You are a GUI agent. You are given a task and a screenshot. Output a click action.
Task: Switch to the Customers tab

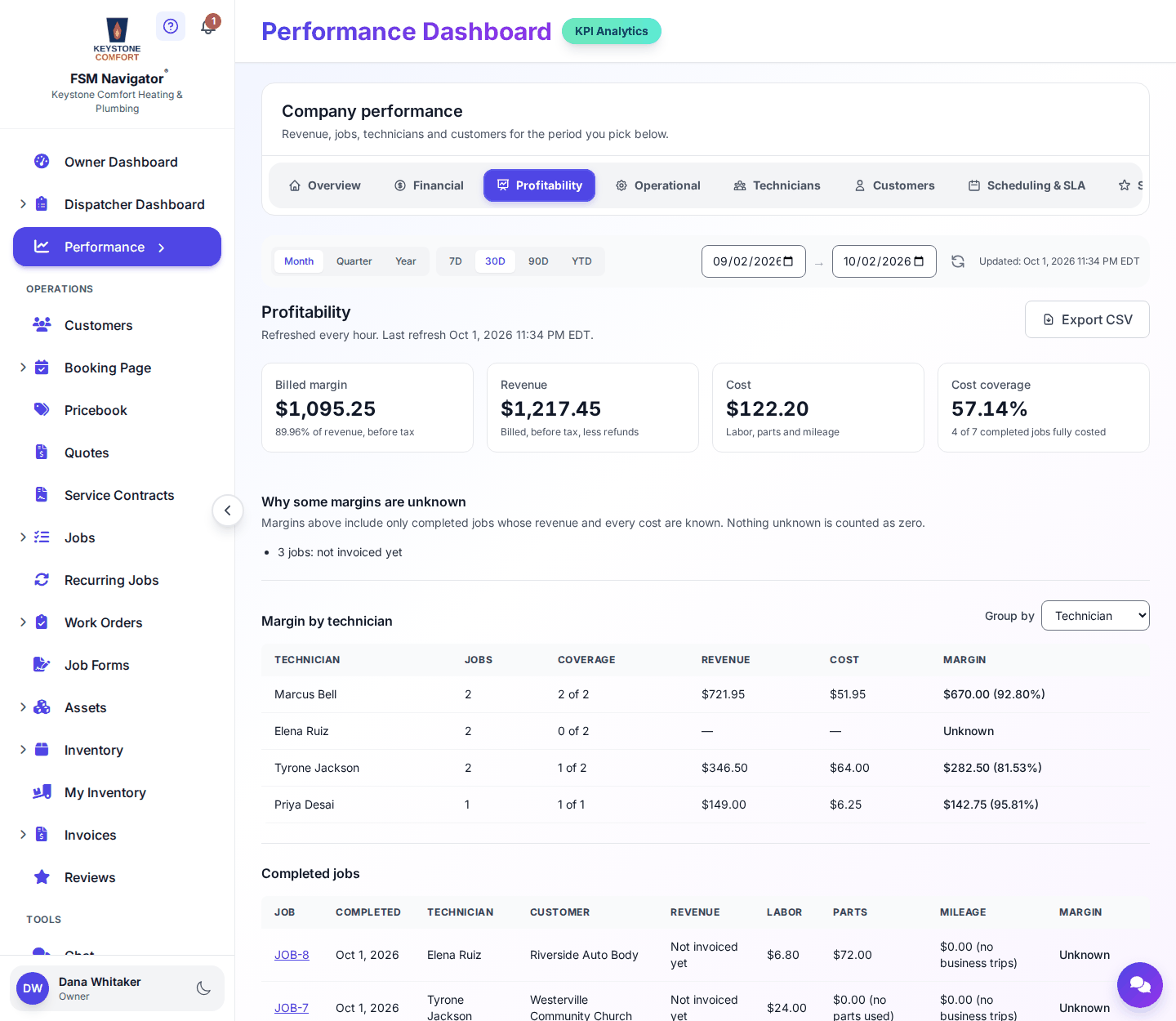(894, 185)
